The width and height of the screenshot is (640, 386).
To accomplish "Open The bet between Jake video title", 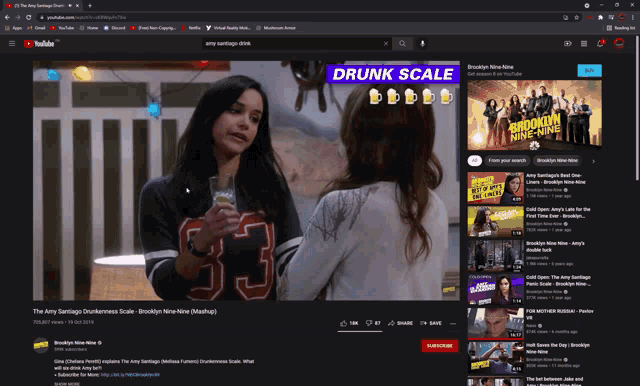I will tap(554, 382).
